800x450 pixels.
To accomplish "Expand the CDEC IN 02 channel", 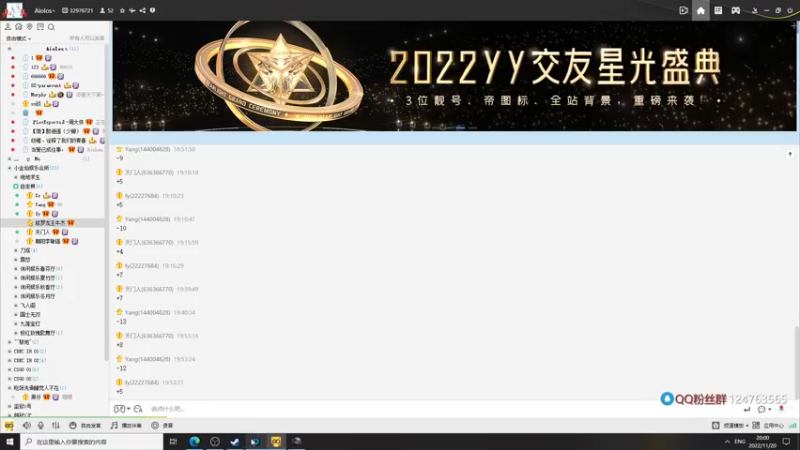I will coord(10,360).
